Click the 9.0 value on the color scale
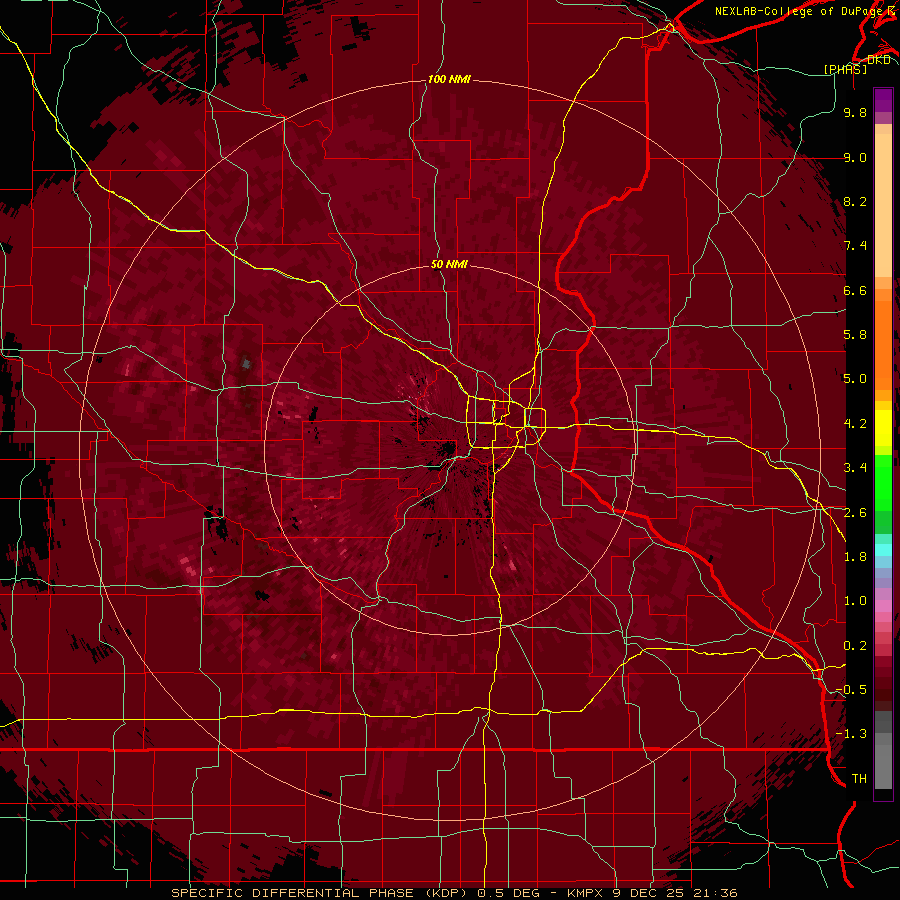 click(855, 157)
